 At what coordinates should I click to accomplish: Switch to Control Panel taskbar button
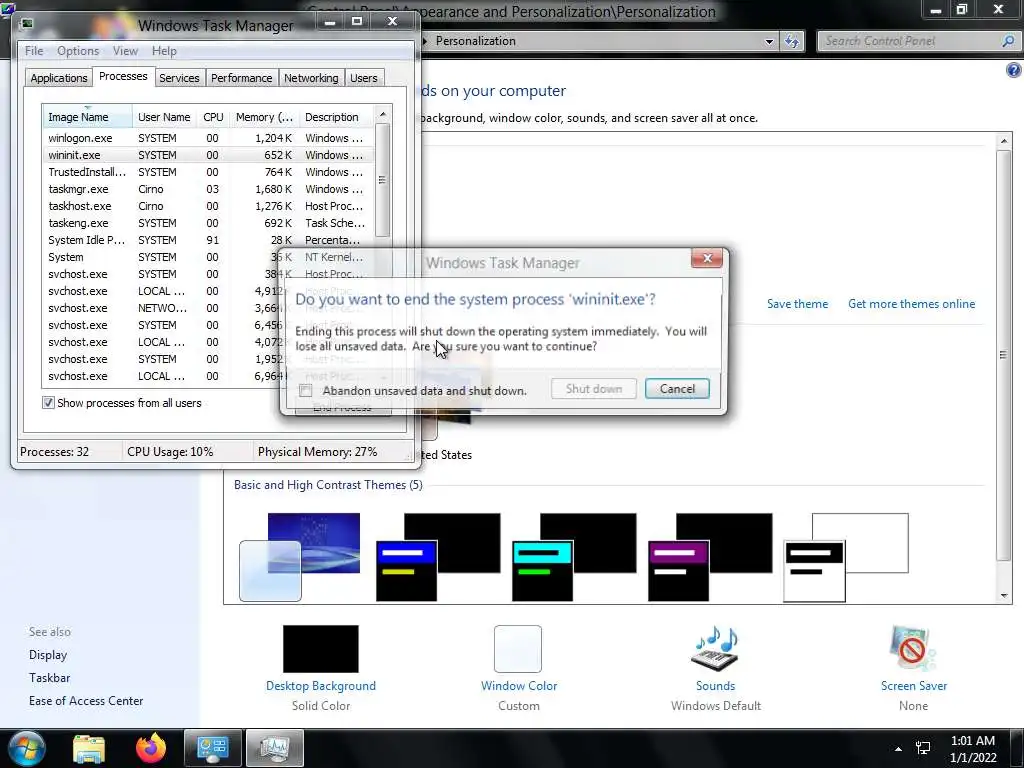213,748
